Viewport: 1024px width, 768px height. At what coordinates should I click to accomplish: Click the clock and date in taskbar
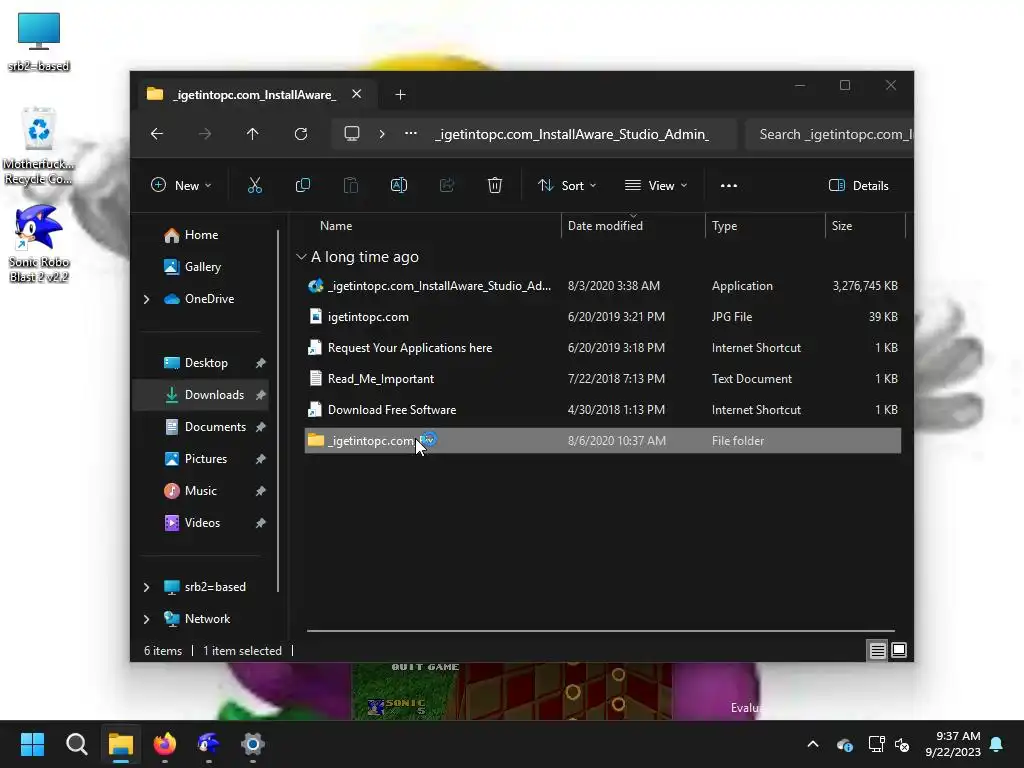[953, 744]
